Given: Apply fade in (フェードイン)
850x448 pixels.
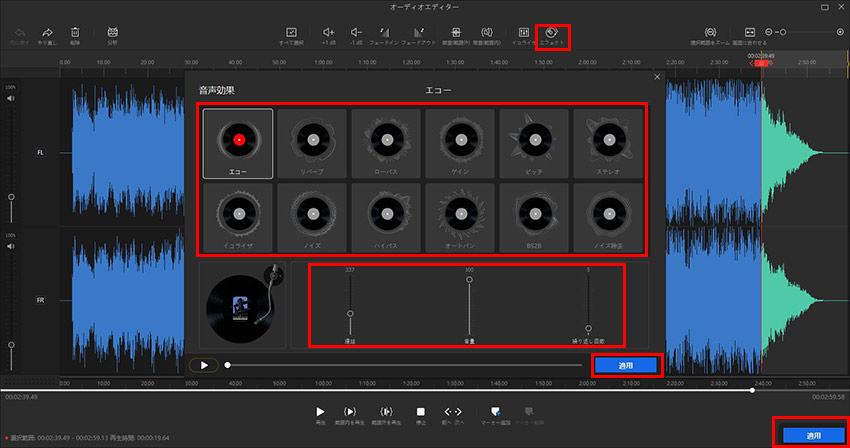Looking at the screenshot, I should pos(384,33).
